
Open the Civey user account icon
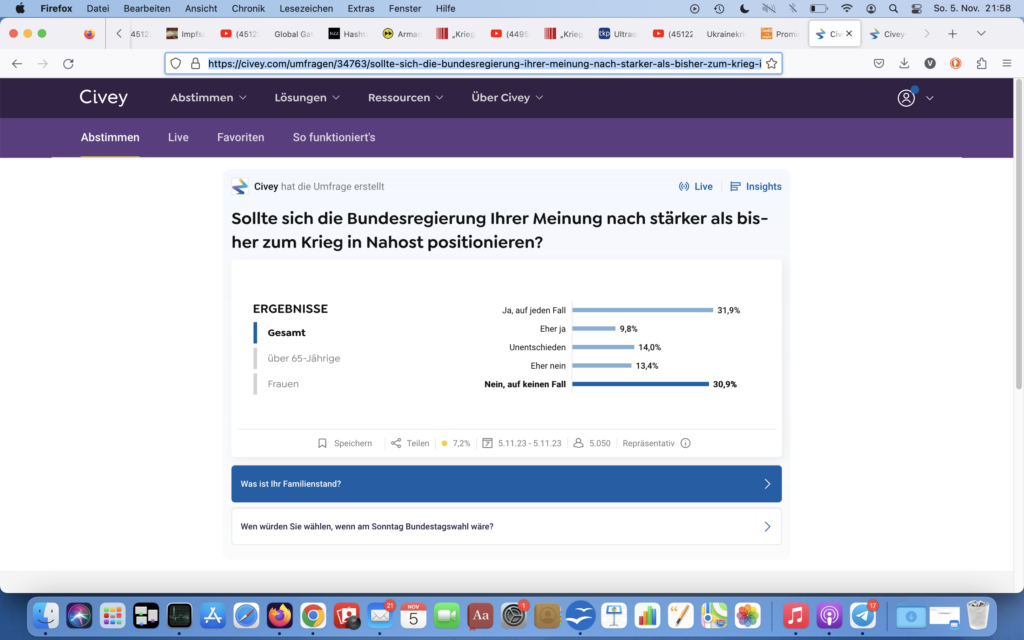coord(906,98)
